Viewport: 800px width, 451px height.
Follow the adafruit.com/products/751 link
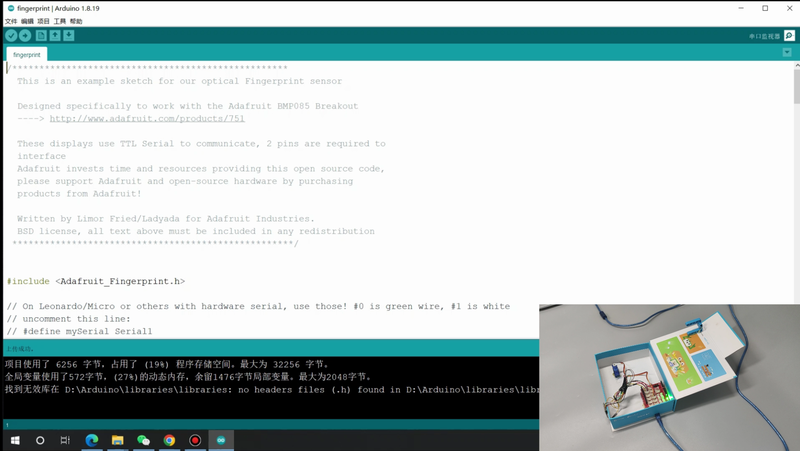147,118
